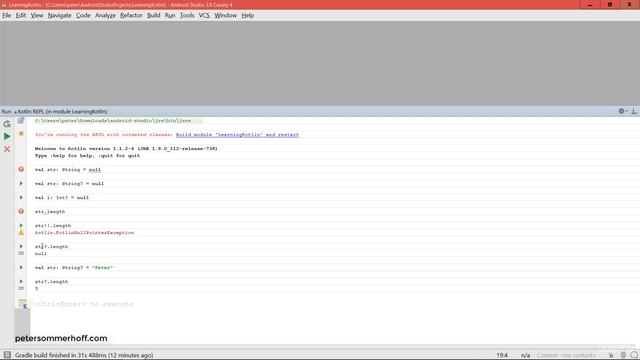Image resolution: width=640 pixels, height=360 pixels.
Task: Click the 'n/a' entry in the status bar
Action: [525, 355]
